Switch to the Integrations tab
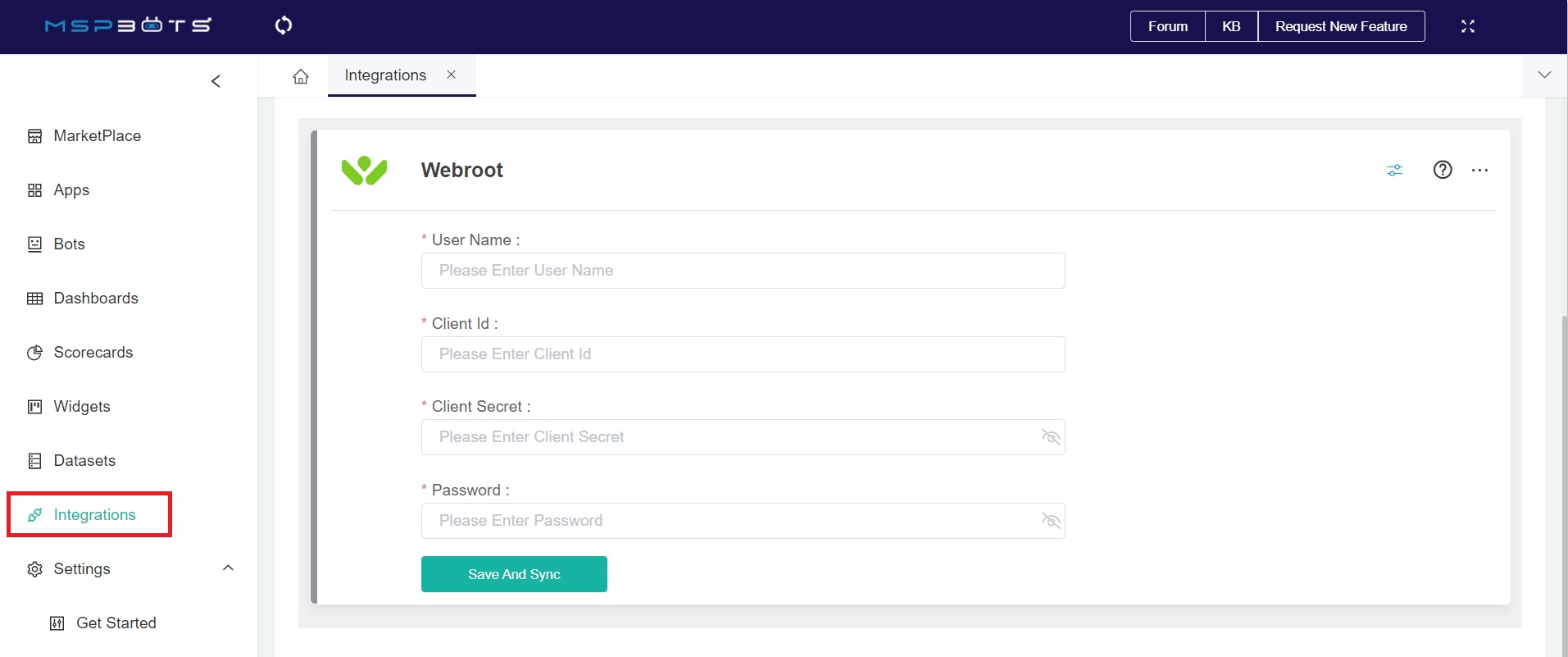Image resolution: width=1568 pixels, height=657 pixels. tap(385, 75)
